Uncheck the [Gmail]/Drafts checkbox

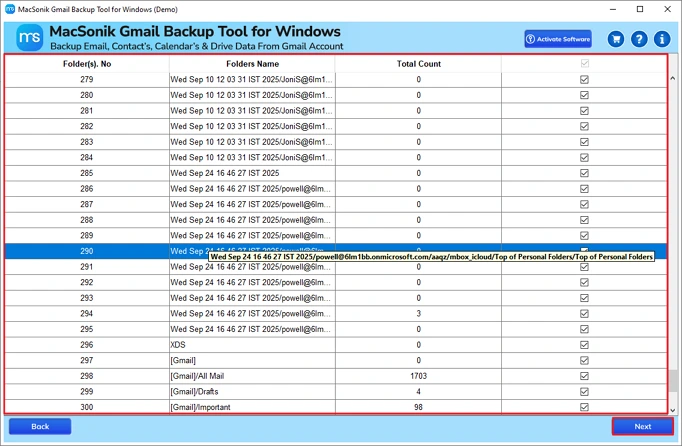584,392
